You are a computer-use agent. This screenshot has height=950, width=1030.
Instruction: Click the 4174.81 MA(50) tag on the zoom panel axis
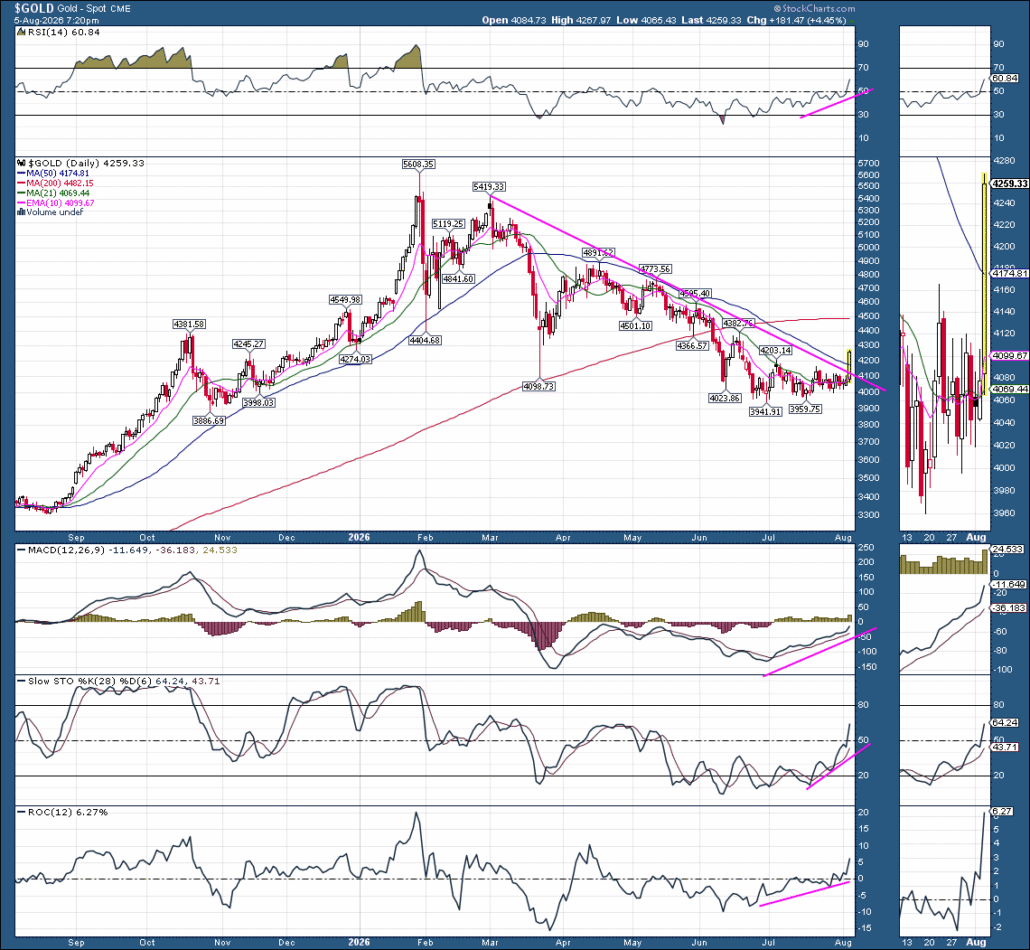[1010, 273]
